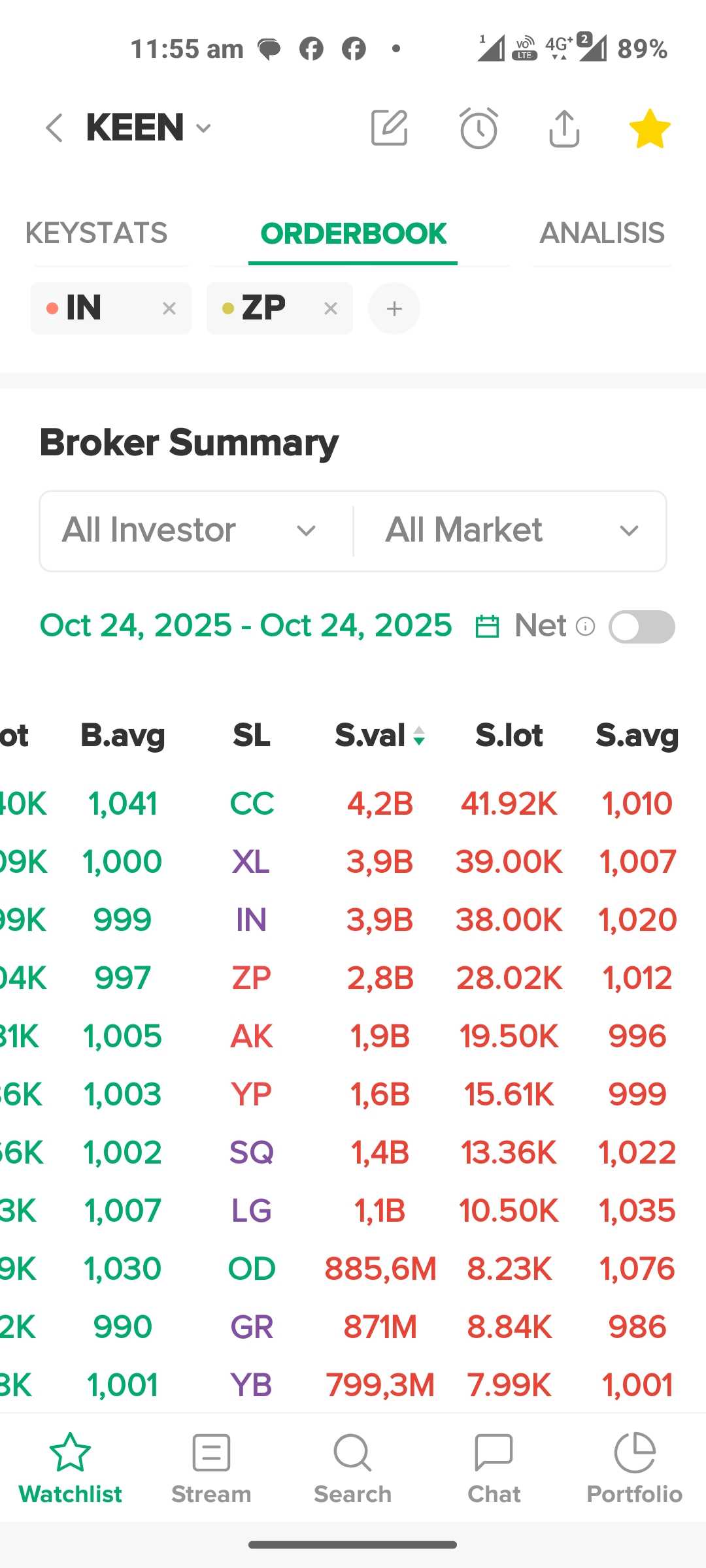Add another broker with plus button

(x=394, y=308)
